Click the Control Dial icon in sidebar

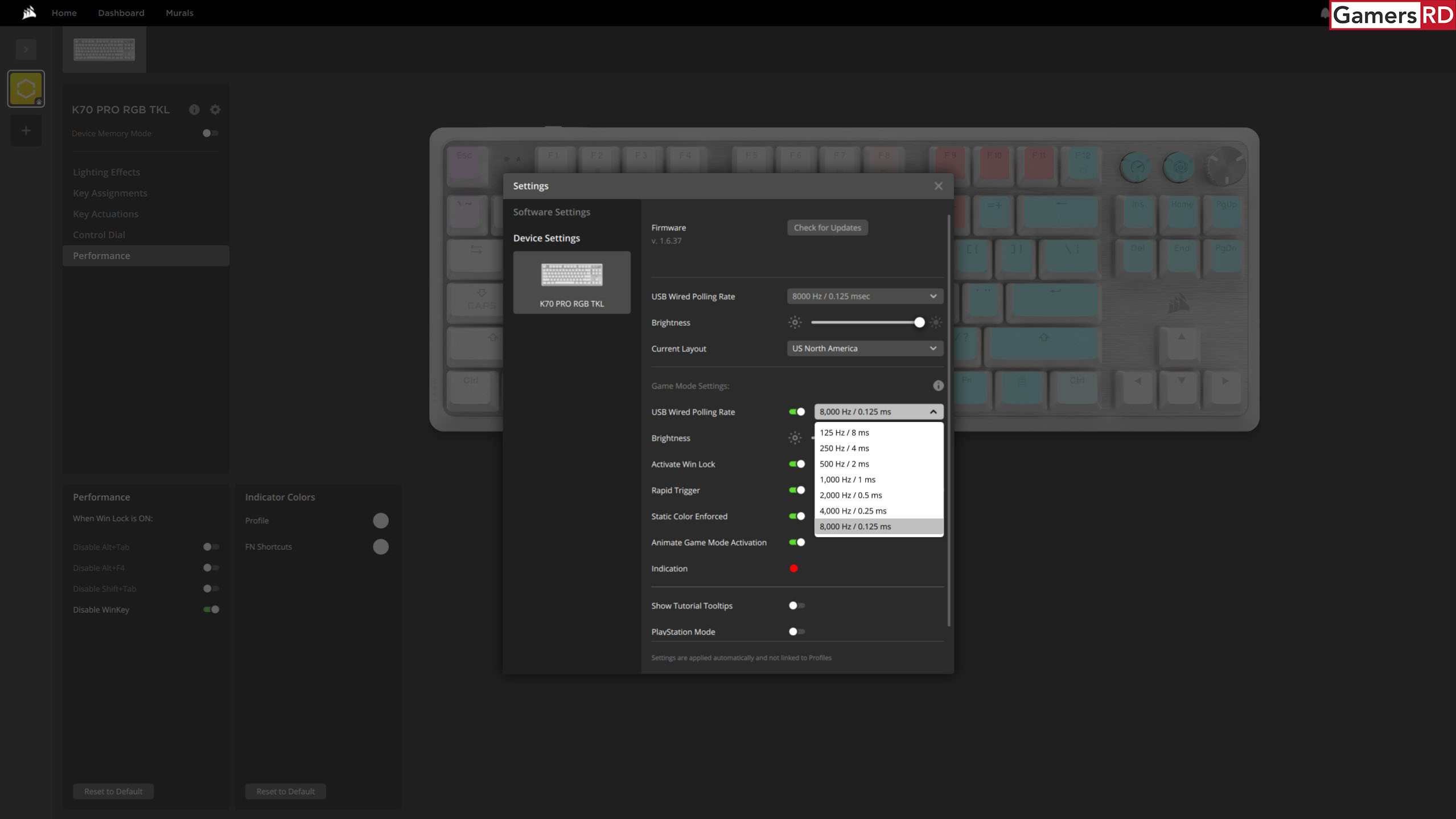point(98,234)
